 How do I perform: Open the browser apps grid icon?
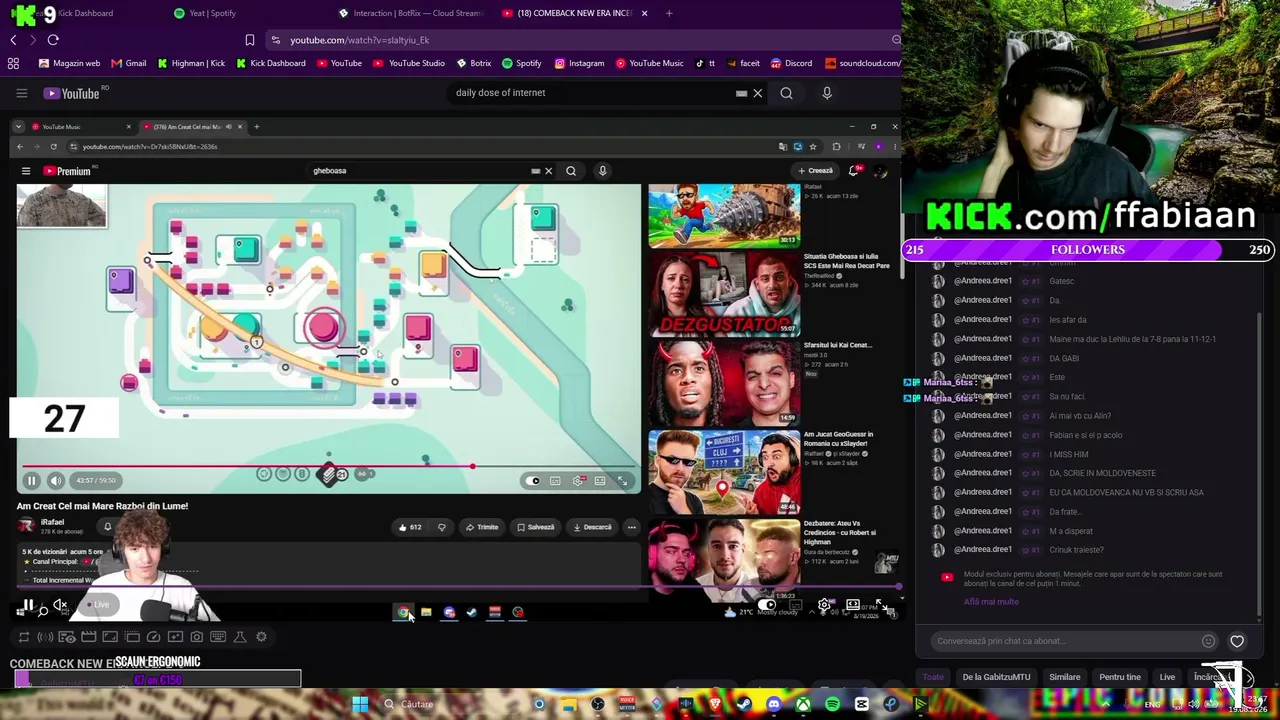13,63
